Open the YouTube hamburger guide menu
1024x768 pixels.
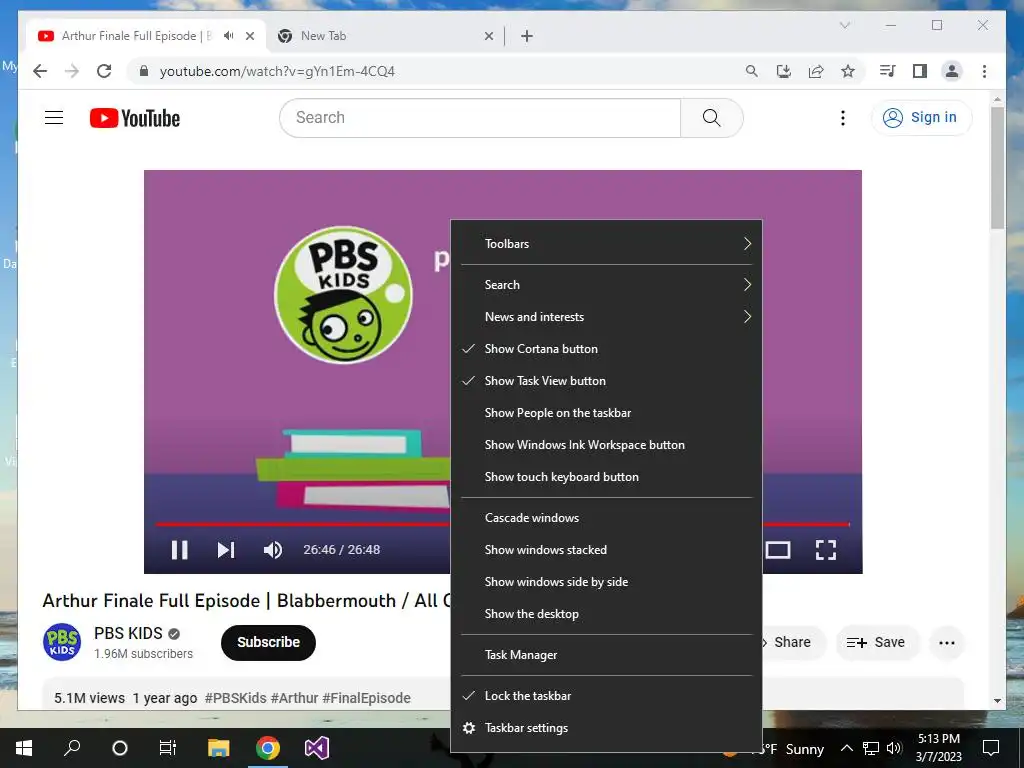click(x=54, y=118)
